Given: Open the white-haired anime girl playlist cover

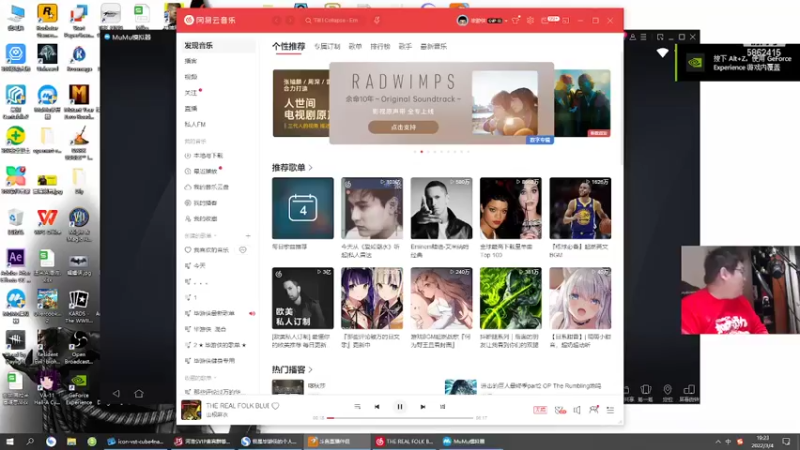Looking at the screenshot, I should 580,298.
